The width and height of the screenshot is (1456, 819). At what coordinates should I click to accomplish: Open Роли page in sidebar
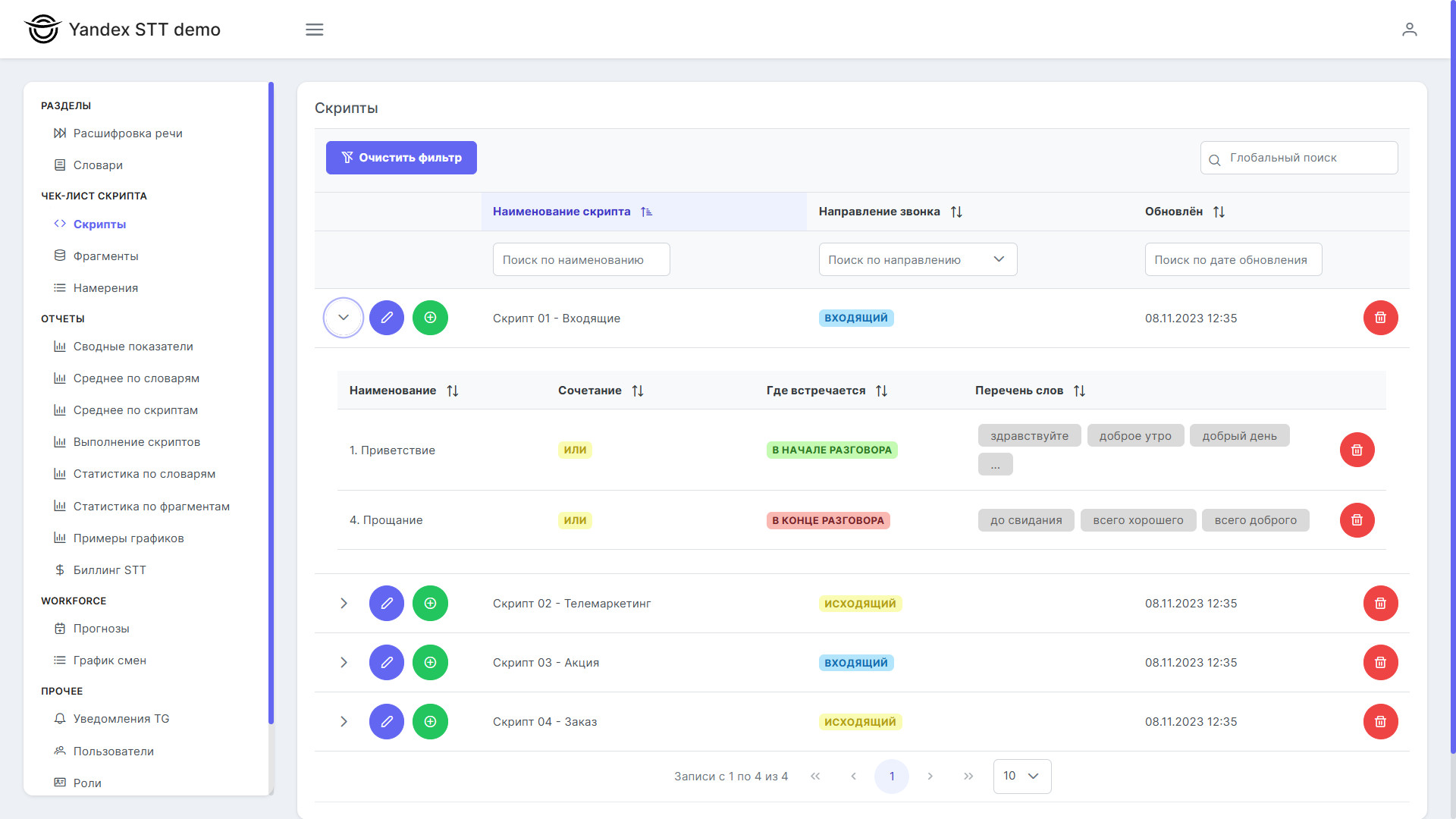[77, 783]
